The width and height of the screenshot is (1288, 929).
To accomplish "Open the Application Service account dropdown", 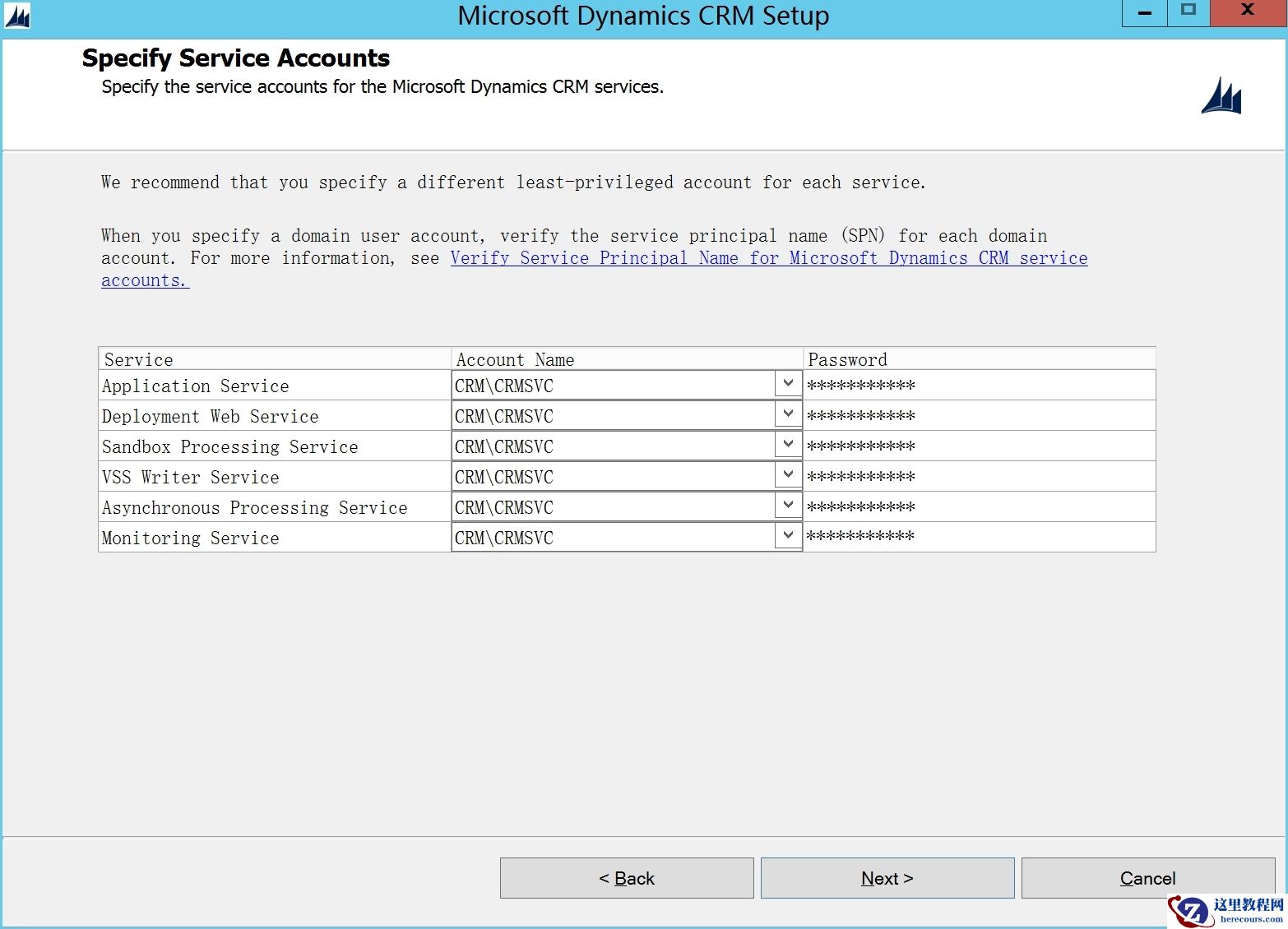I will pyautogui.click(x=787, y=383).
